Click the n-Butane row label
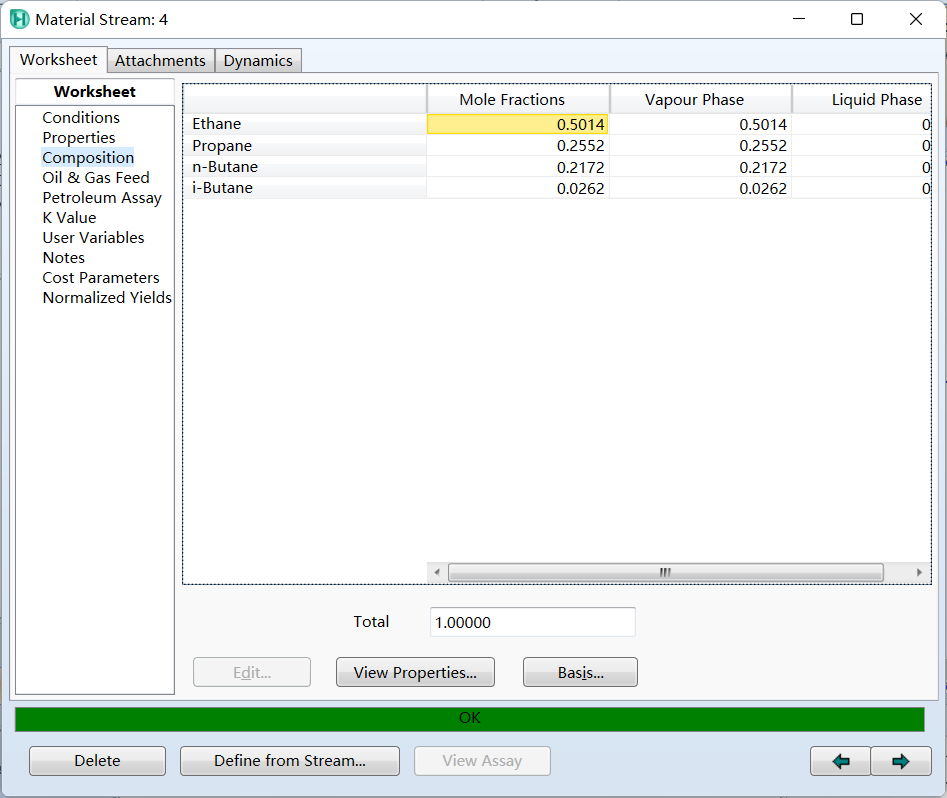The image size is (947, 798). pyautogui.click(x=305, y=167)
